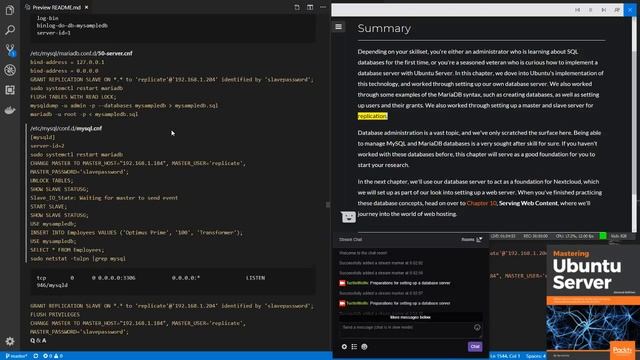Open the errors and warnings status item
Screen dimensions: 640x360
(53, 356)
